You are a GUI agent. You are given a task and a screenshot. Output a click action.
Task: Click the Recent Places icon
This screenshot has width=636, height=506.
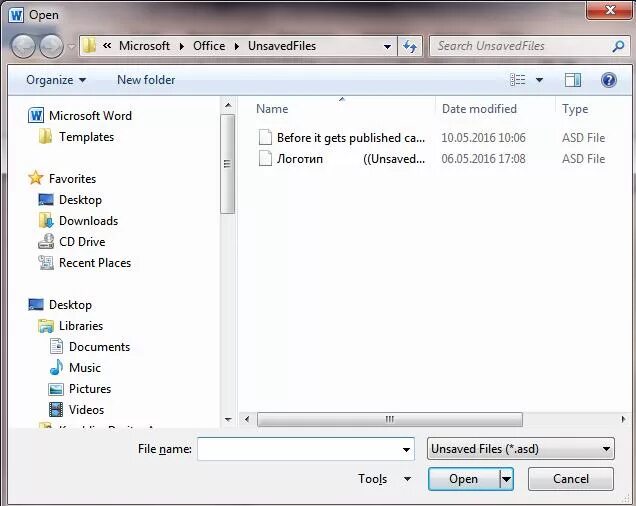[46, 263]
